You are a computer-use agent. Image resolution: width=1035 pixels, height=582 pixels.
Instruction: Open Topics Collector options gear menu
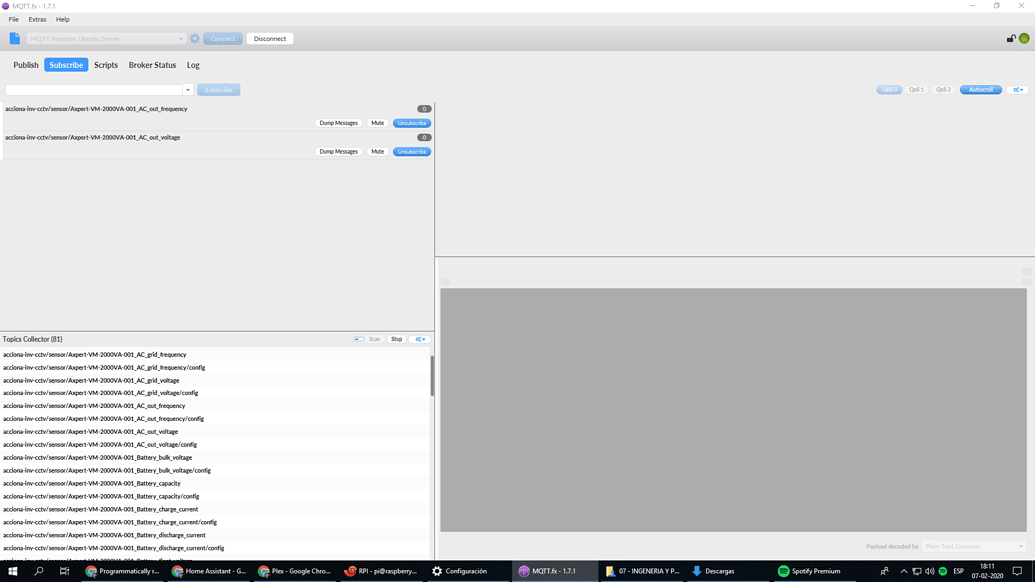tap(419, 339)
